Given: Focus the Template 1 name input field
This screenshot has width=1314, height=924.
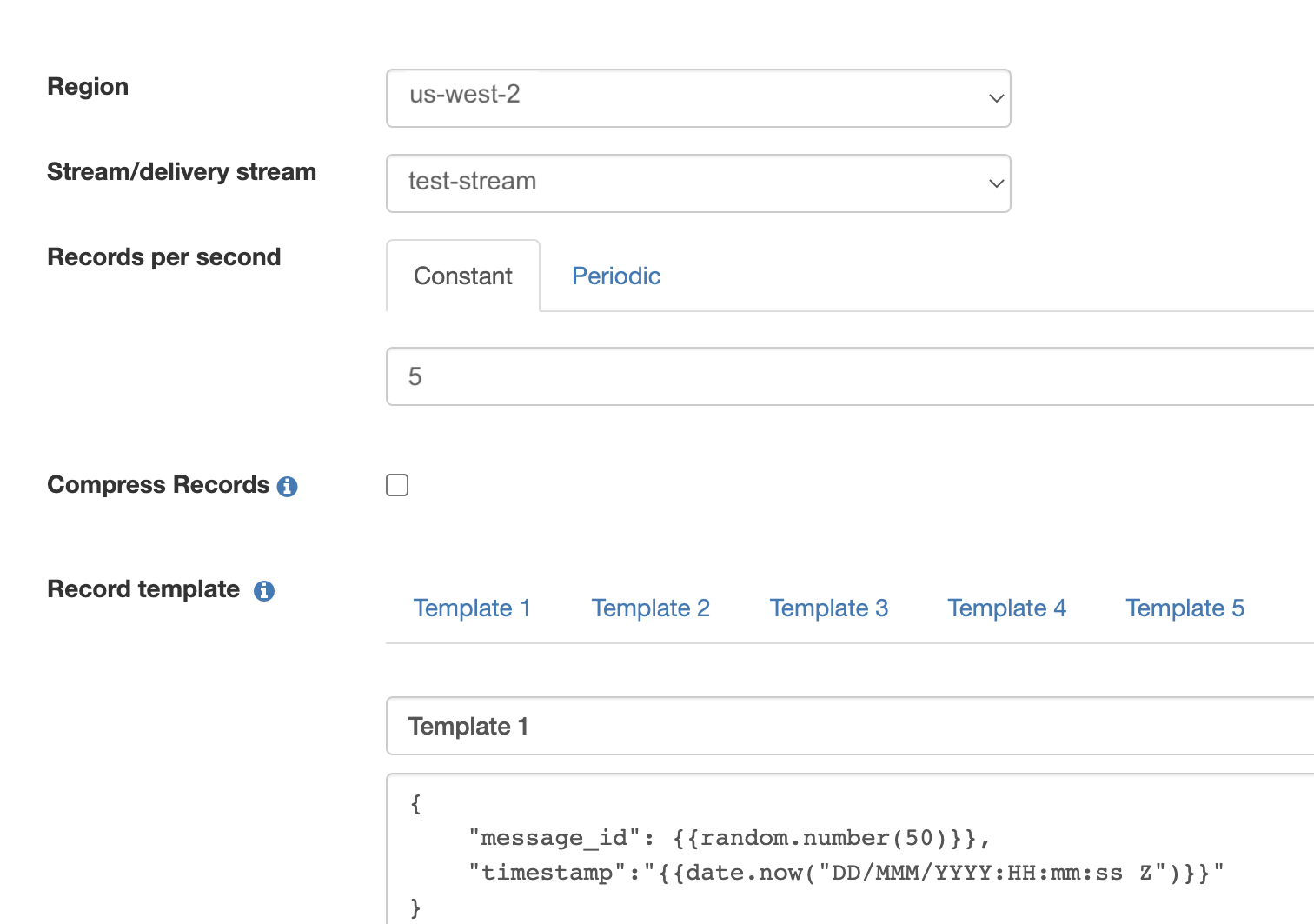Looking at the screenshot, I should (x=850, y=726).
